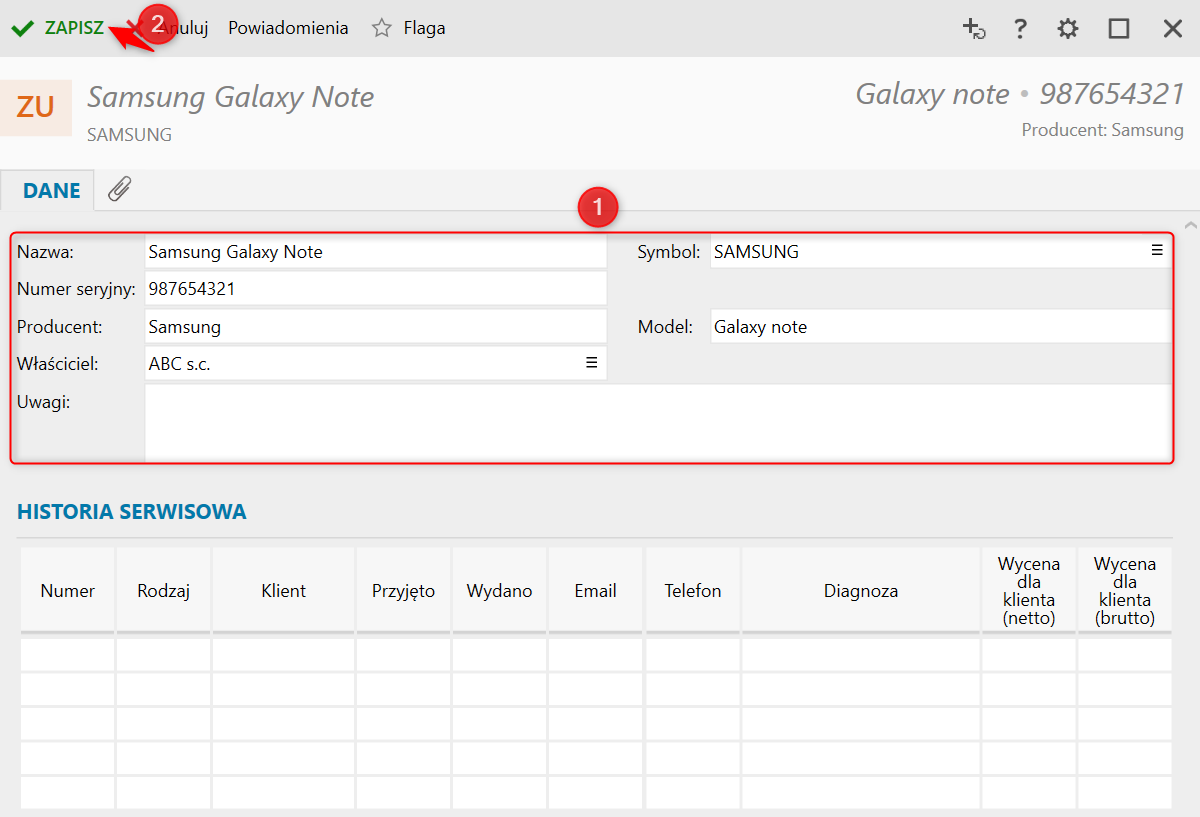1200x817 pixels.
Task: Click into the Uwagi notes box
Action: 658,423
